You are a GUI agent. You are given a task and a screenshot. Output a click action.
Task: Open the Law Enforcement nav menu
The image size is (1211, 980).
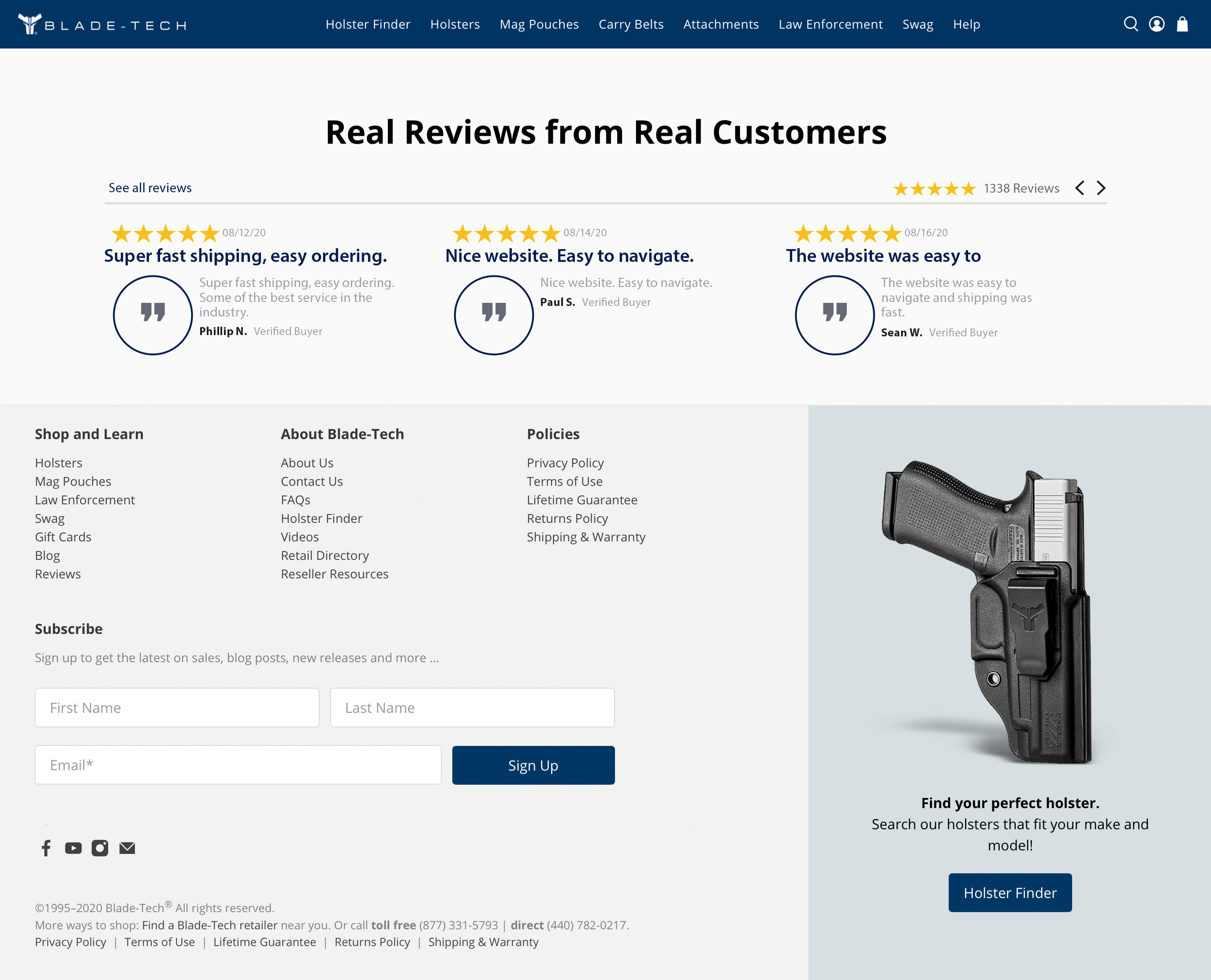click(x=830, y=24)
